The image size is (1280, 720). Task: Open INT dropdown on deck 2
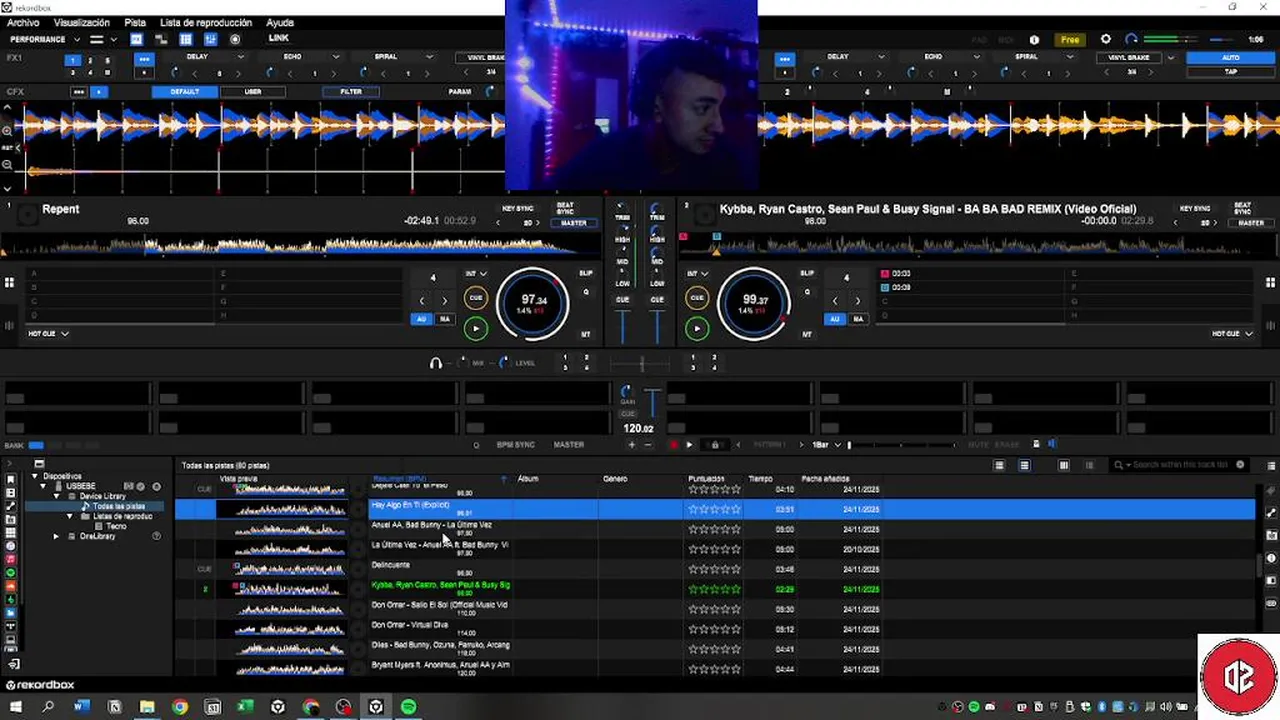(696, 273)
